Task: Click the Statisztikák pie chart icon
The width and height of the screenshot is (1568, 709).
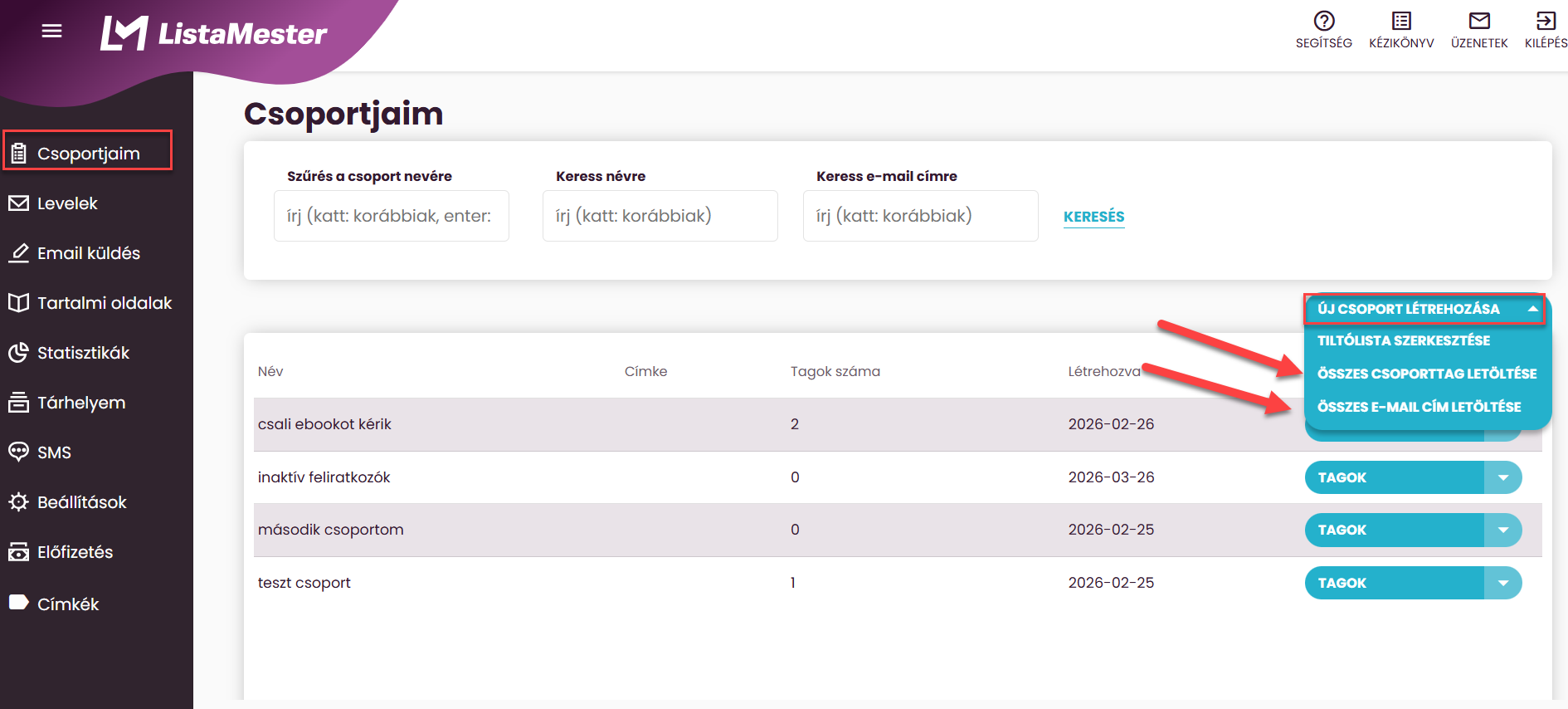Action: click(x=18, y=353)
